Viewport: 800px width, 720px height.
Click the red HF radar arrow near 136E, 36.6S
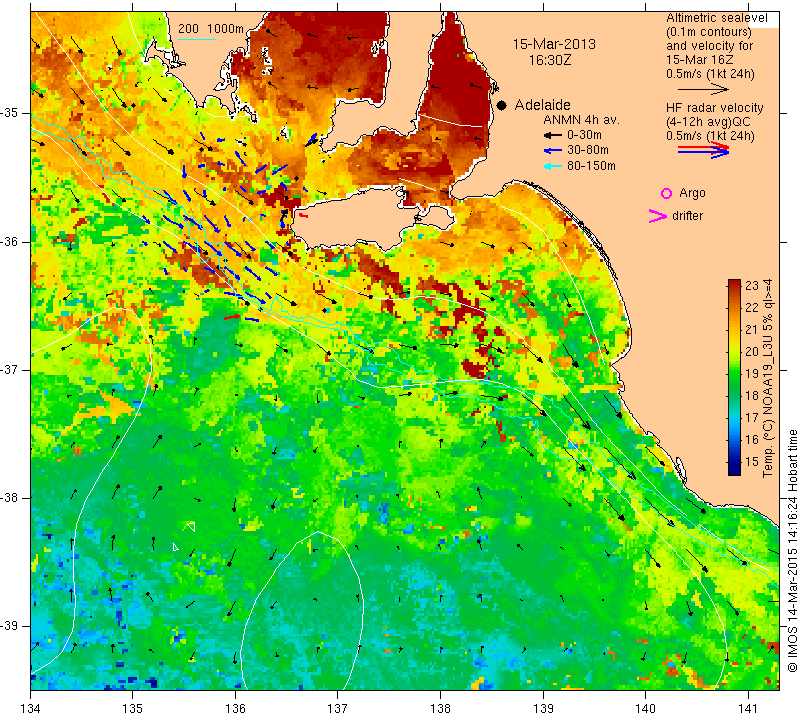click(x=232, y=317)
